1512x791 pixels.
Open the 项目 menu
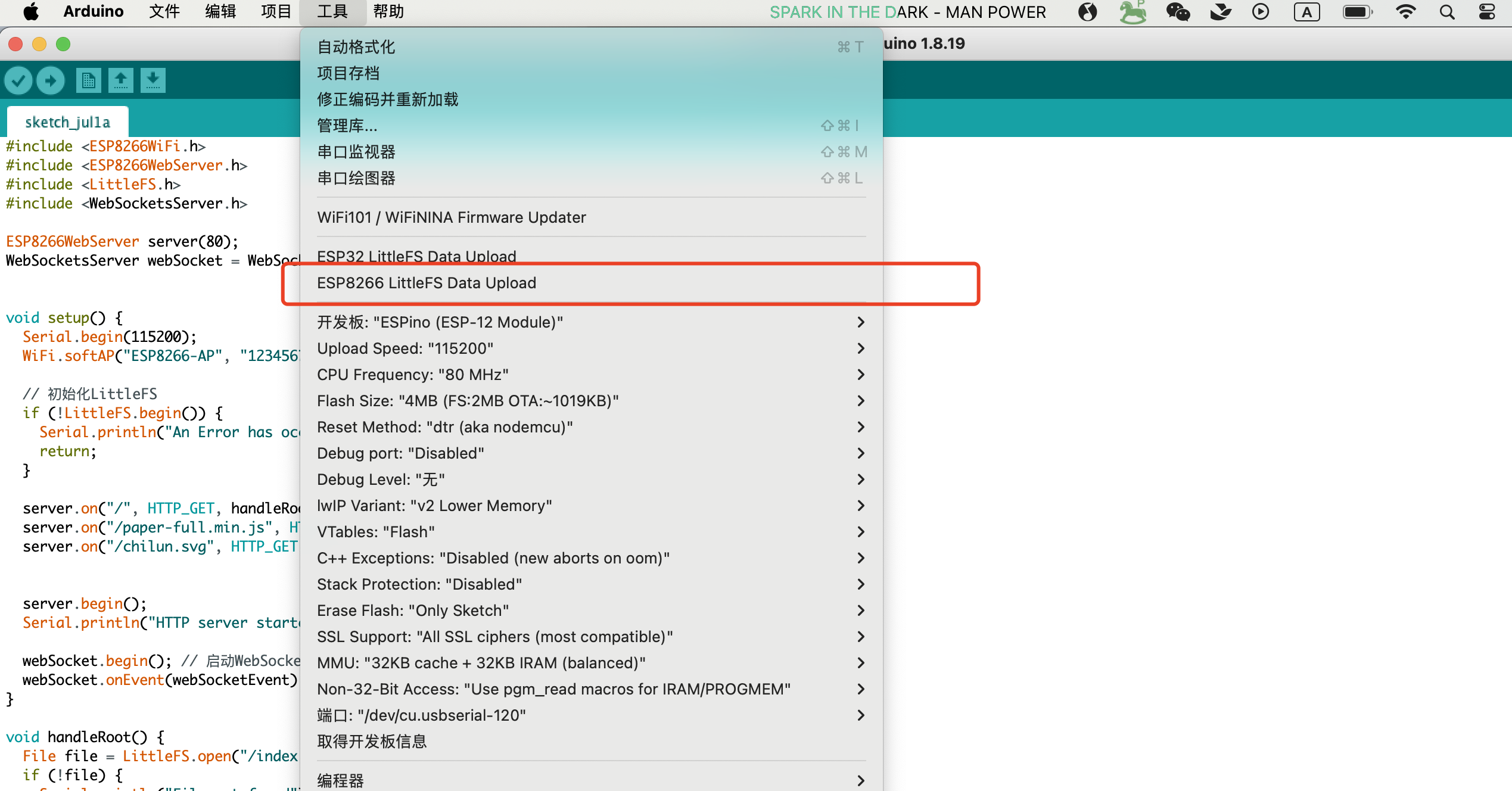276,12
